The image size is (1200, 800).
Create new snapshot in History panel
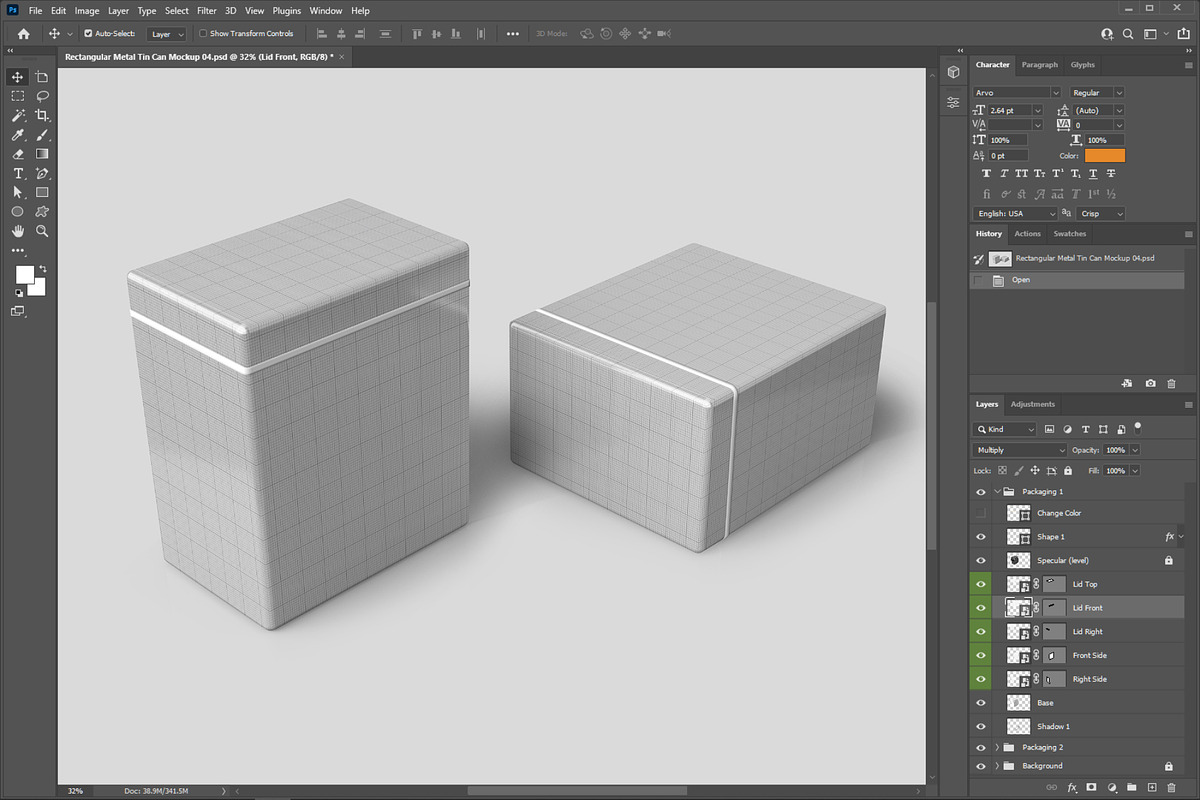(1151, 383)
